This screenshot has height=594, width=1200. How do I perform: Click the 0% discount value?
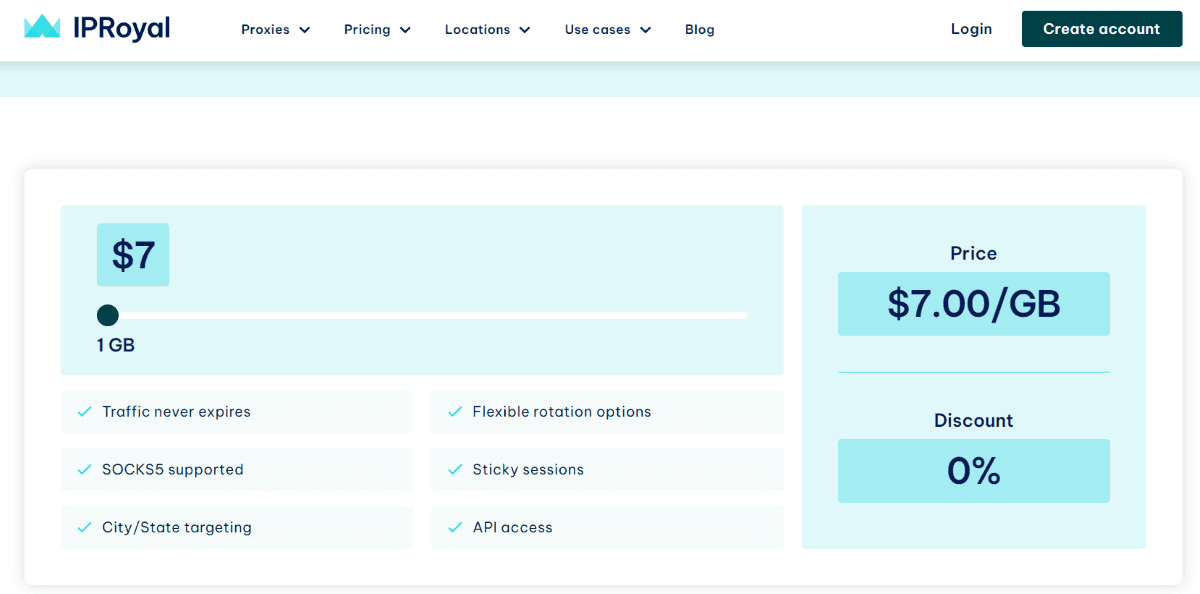pos(974,471)
